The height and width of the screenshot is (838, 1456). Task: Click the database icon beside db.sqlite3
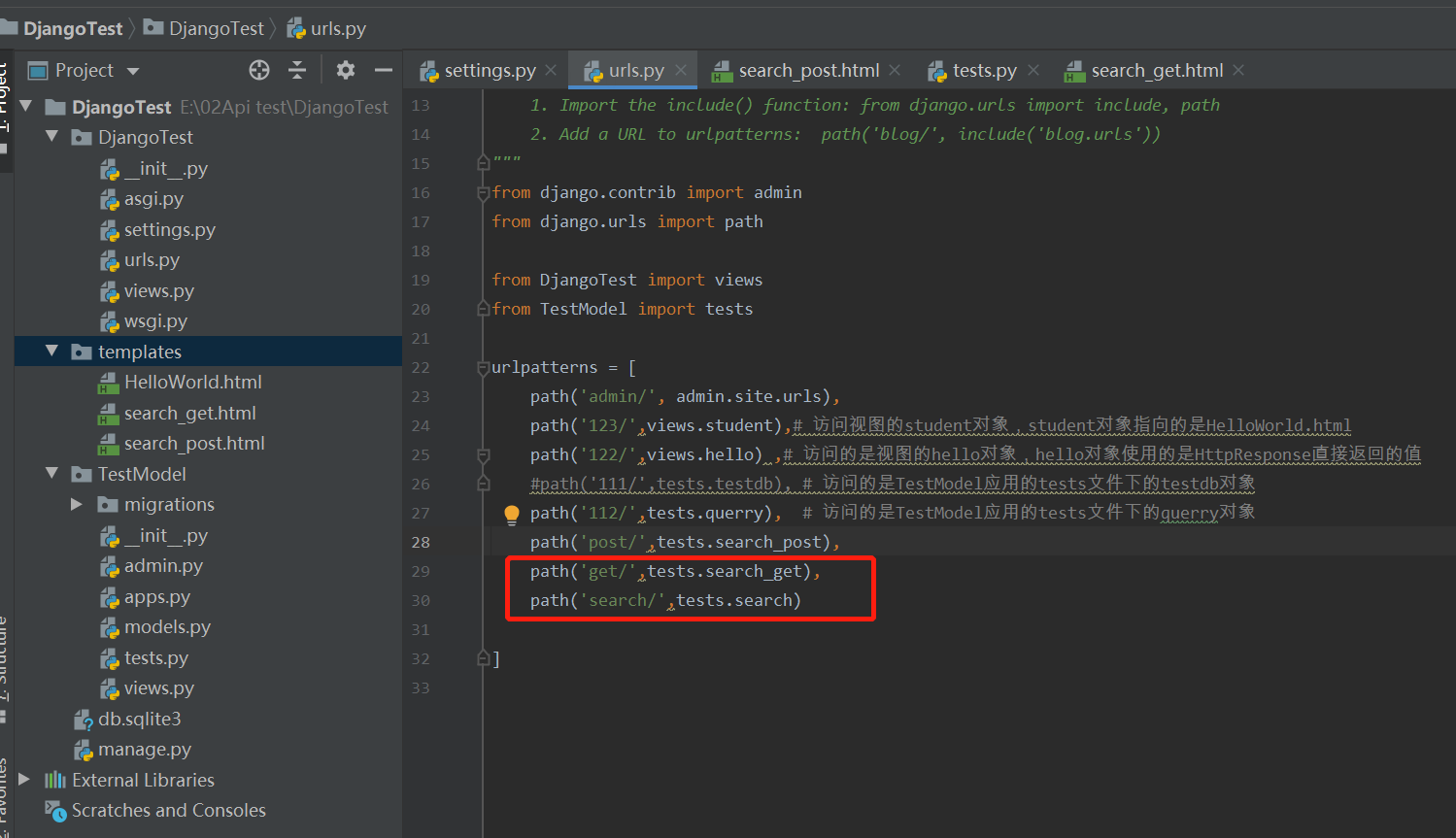tap(84, 720)
